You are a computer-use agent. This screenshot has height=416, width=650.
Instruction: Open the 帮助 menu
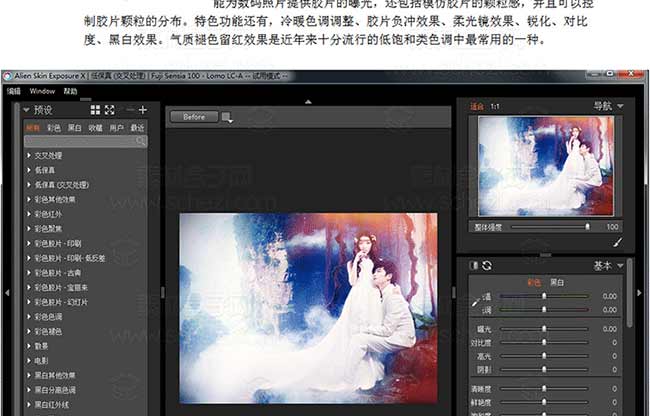(x=70, y=91)
